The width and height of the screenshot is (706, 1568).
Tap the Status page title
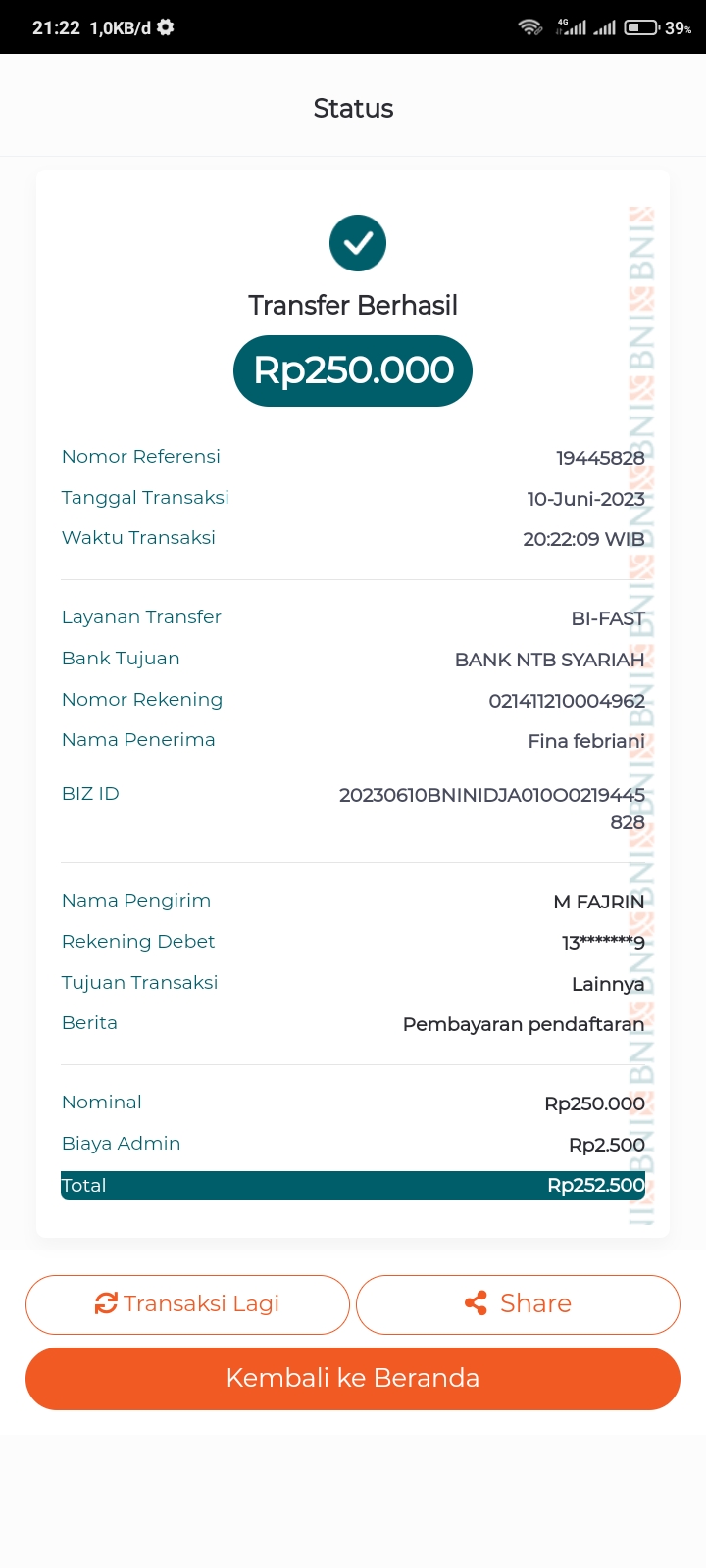tap(353, 109)
